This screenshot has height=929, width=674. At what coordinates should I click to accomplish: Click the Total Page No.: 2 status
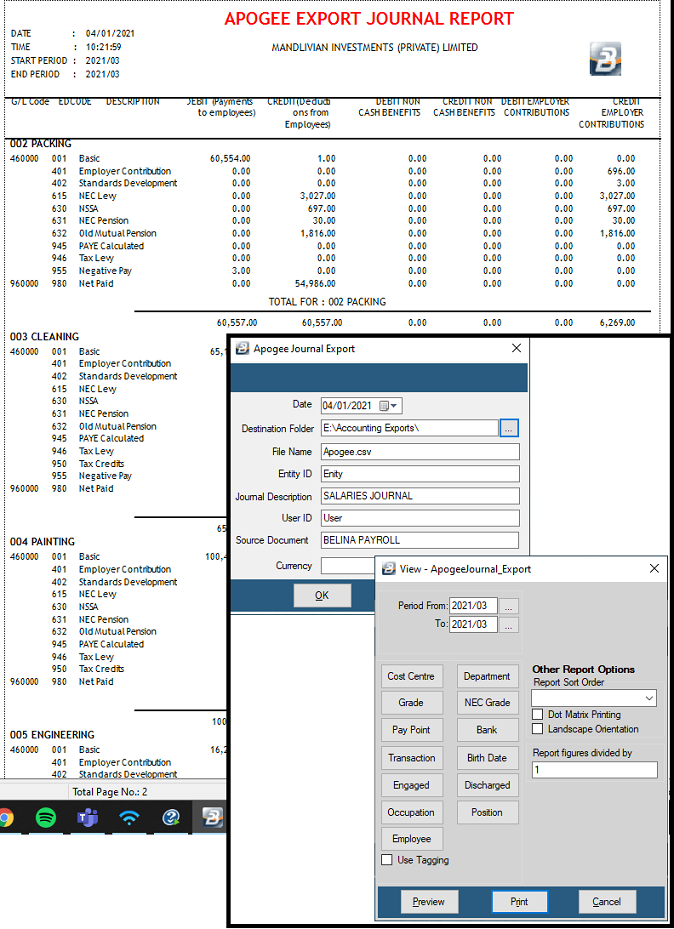coord(110,792)
